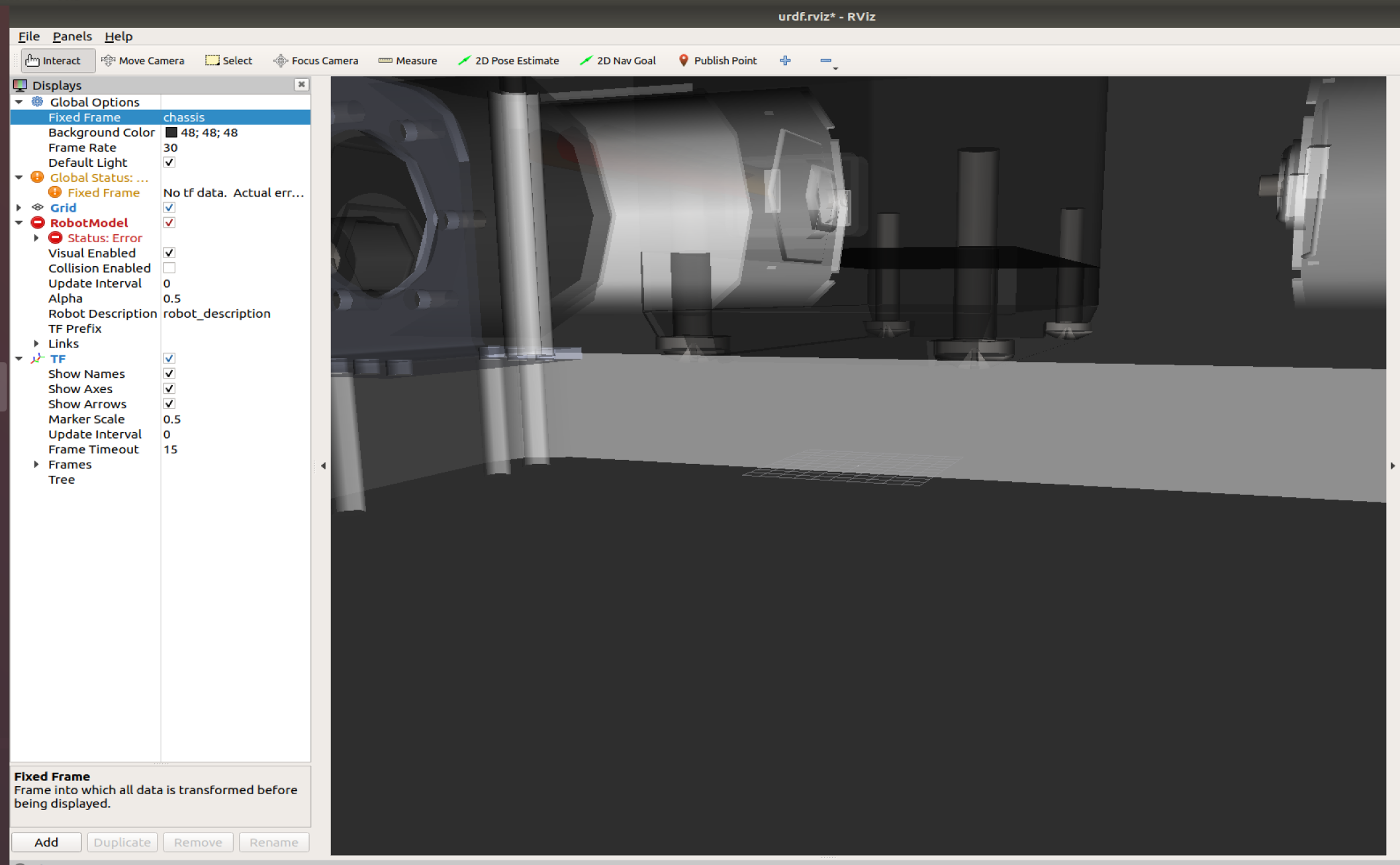The width and height of the screenshot is (1400, 865).
Task: Disable the Grid display checkbox
Action: [x=169, y=207]
